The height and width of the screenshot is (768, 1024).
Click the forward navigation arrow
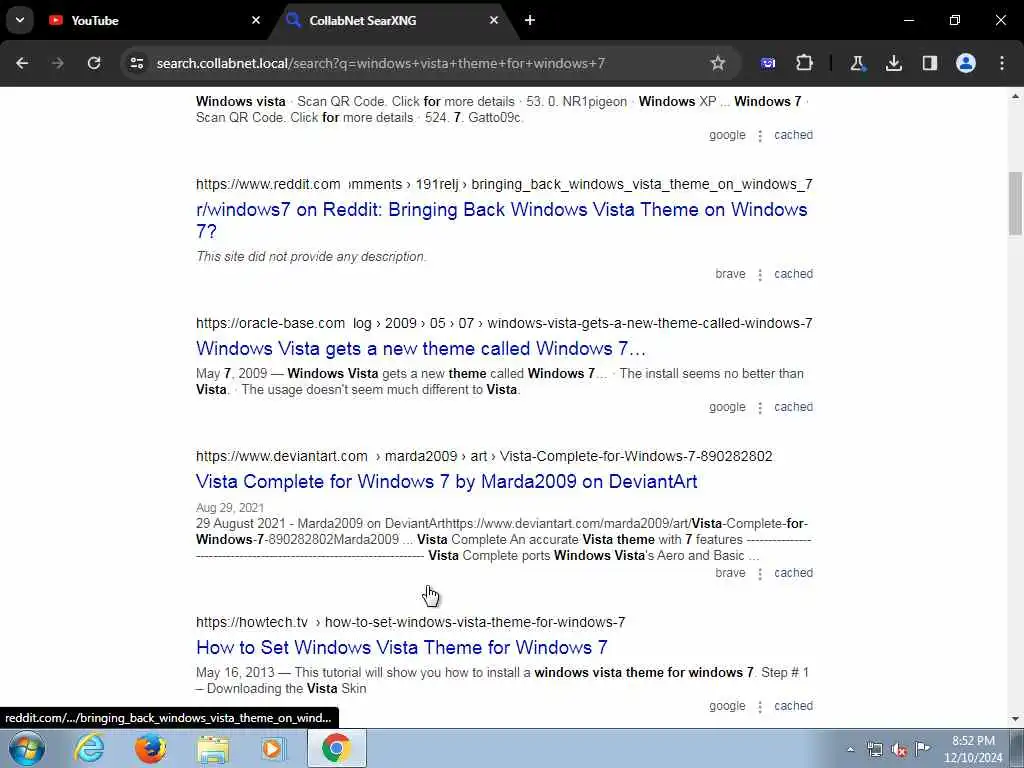57,63
